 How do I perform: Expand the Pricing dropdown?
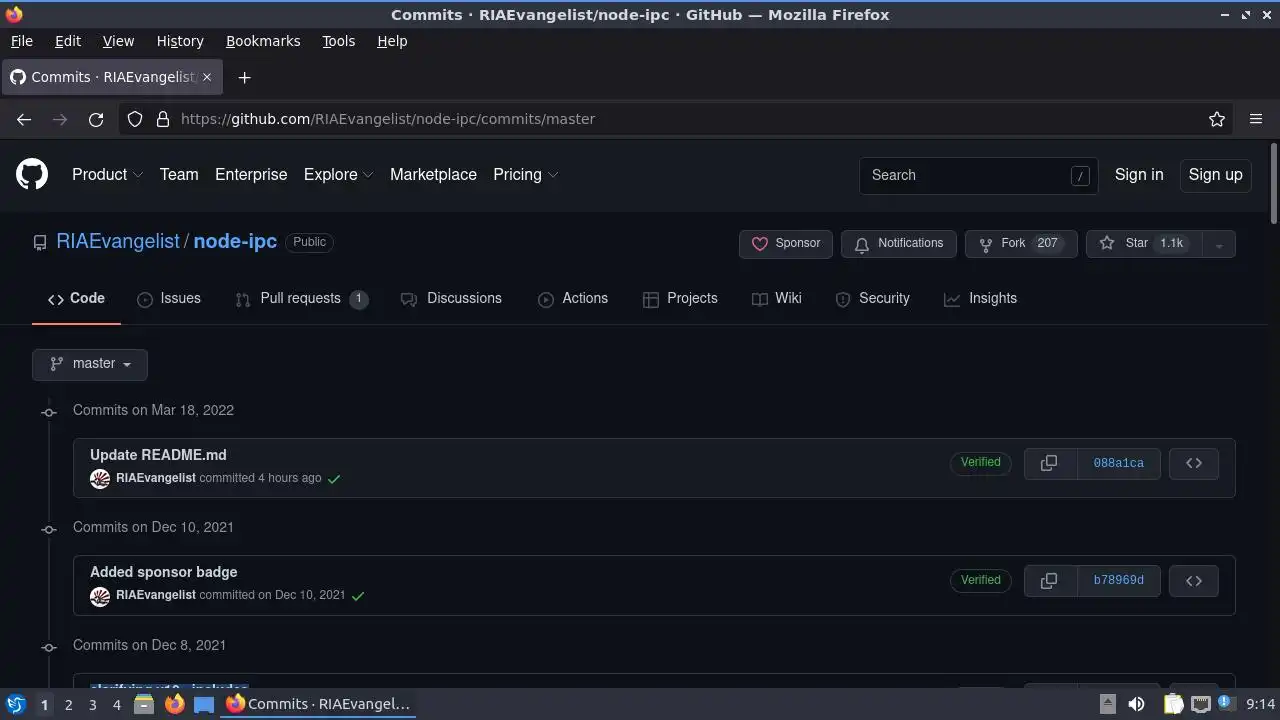pyautogui.click(x=525, y=174)
